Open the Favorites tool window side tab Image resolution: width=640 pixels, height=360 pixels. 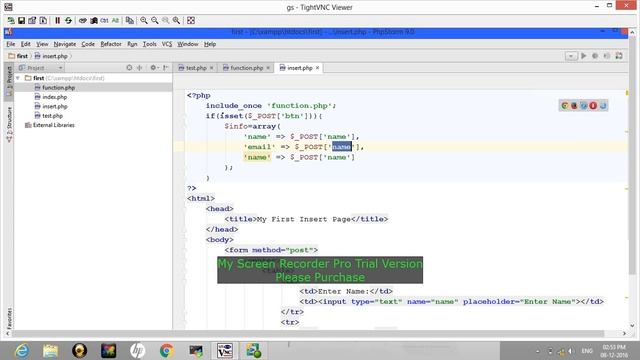[x=9, y=318]
